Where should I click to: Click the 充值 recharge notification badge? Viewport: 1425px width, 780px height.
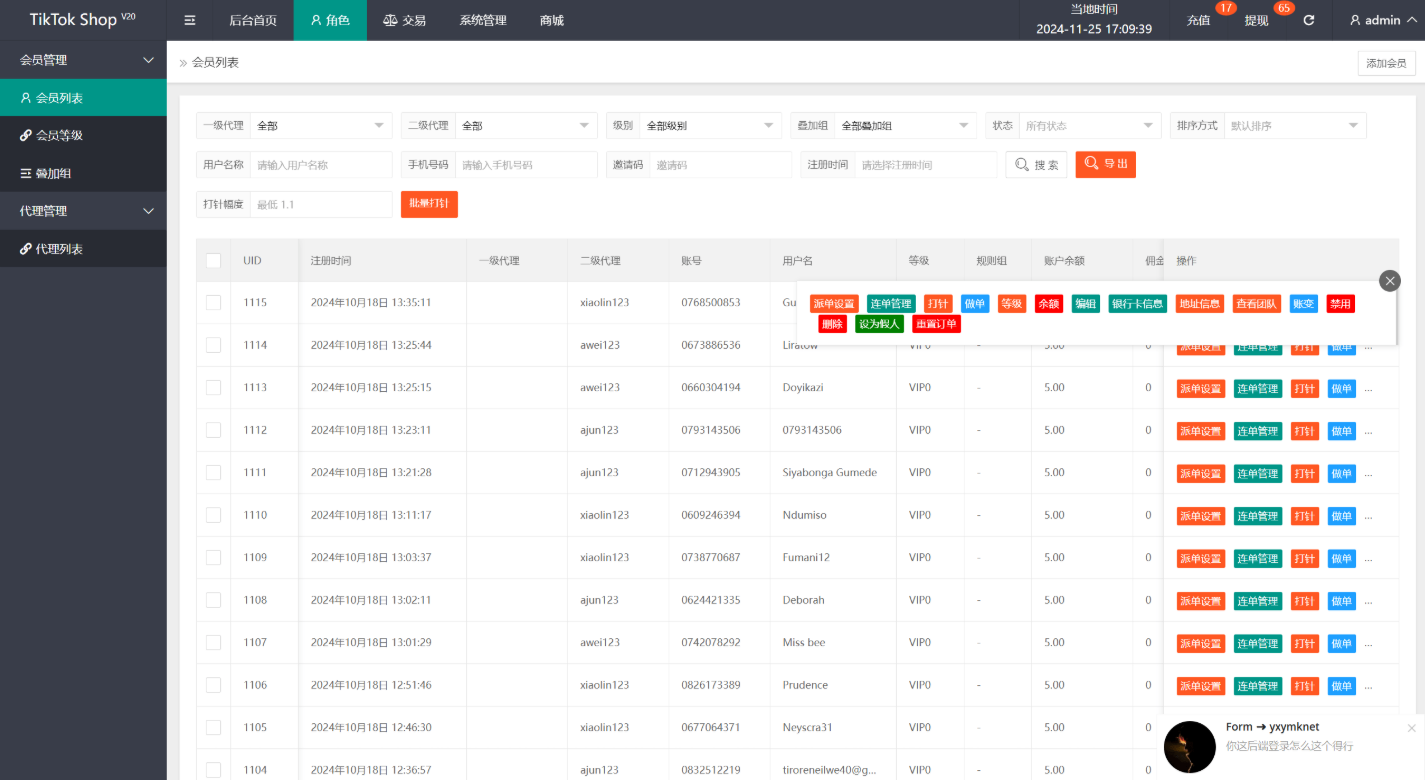point(1225,9)
